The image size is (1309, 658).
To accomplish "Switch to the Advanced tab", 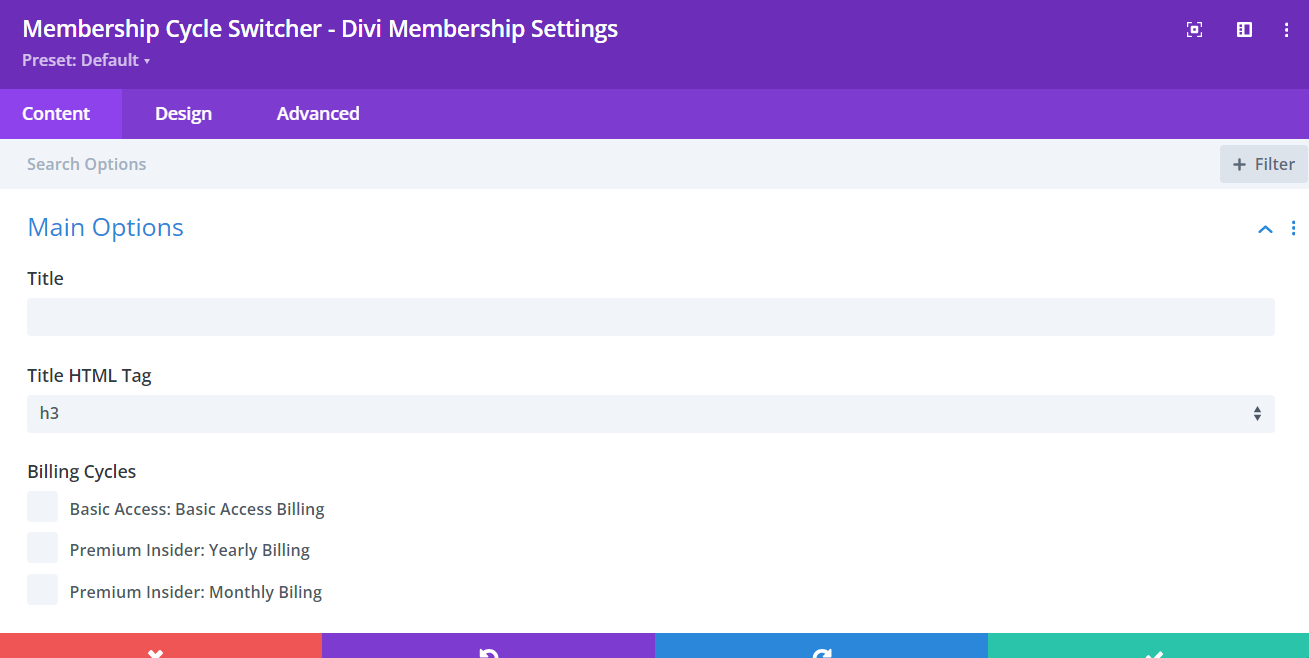I will point(317,113).
